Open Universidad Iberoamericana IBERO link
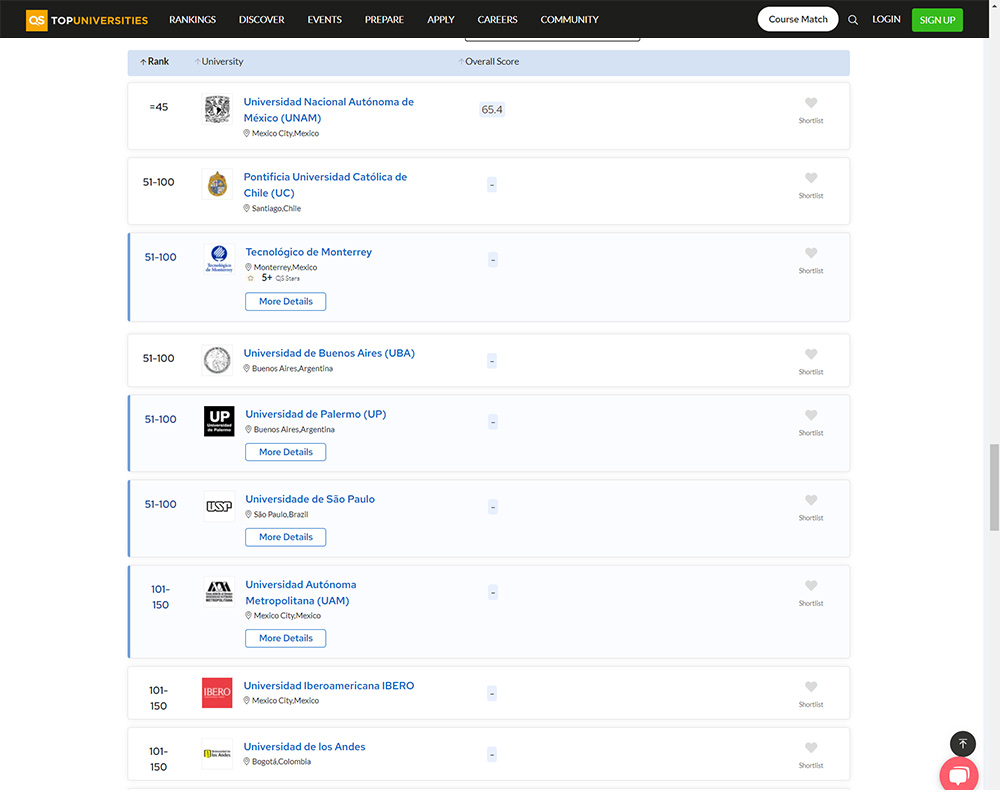Screen dimensions: 1000x790 (x=329, y=685)
